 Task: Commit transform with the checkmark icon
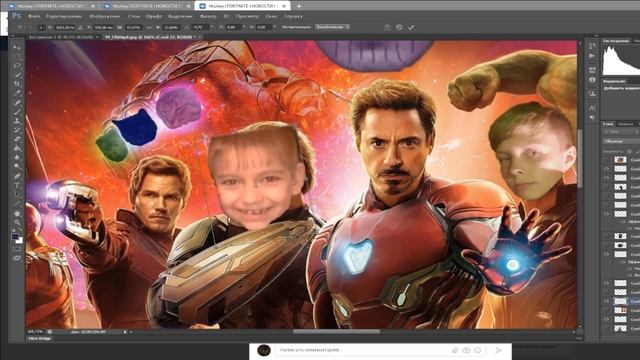coord(411,27)
